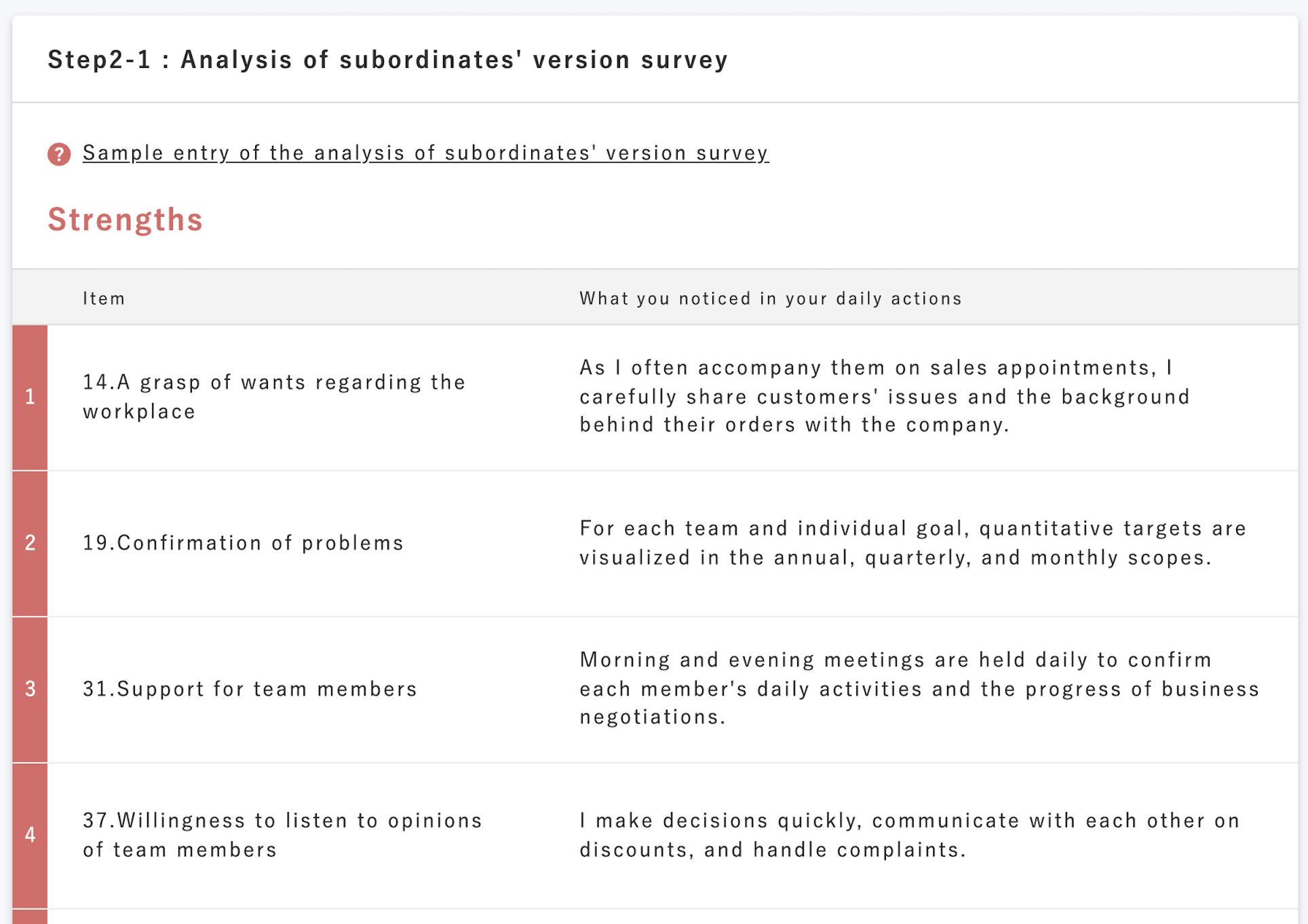Click the word 'workplace' in item 14
The image size is (1308, 924).
click(x=139, y=412)
